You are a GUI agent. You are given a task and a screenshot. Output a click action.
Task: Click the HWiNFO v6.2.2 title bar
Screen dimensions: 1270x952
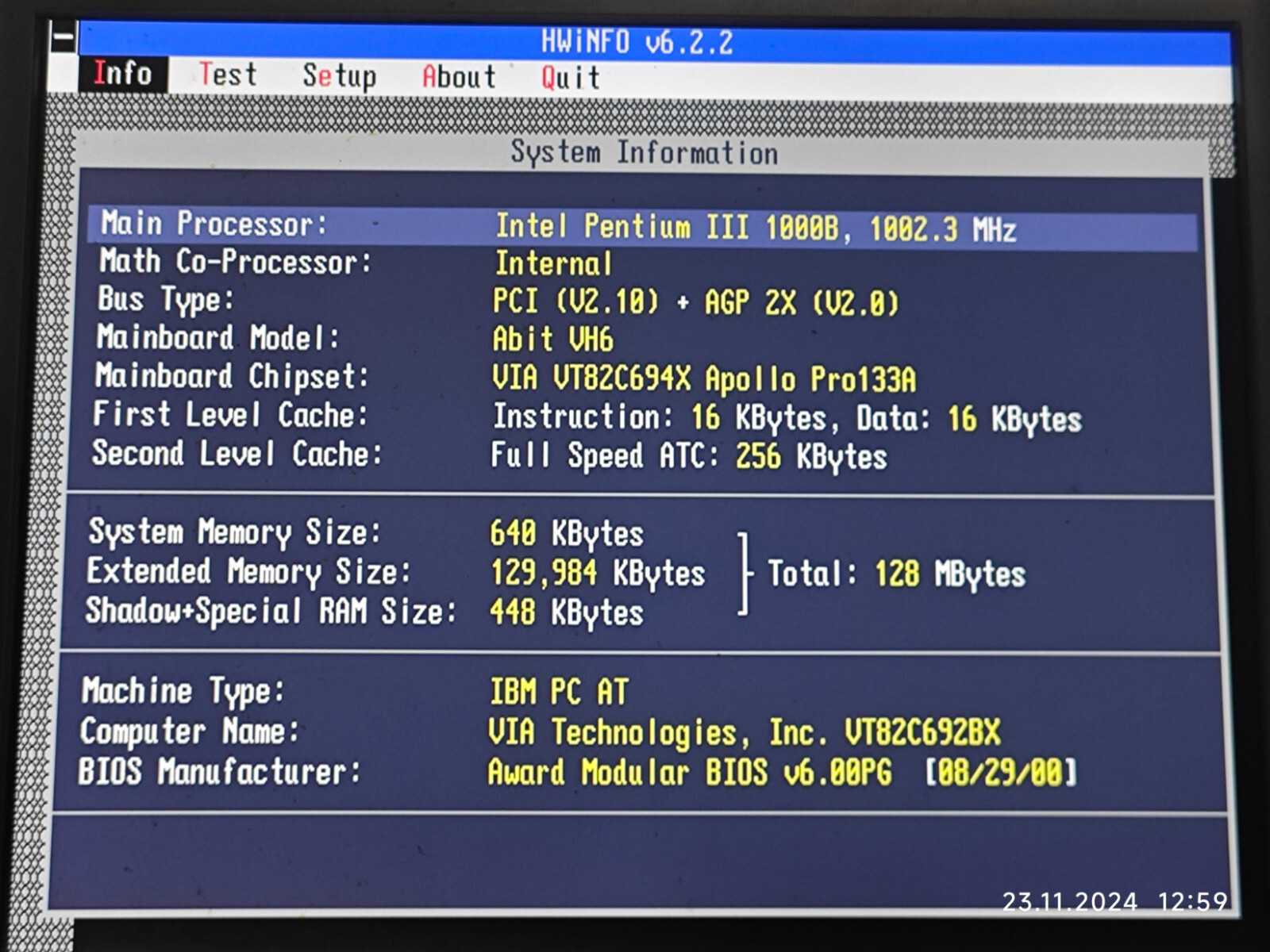click(655, 41)
